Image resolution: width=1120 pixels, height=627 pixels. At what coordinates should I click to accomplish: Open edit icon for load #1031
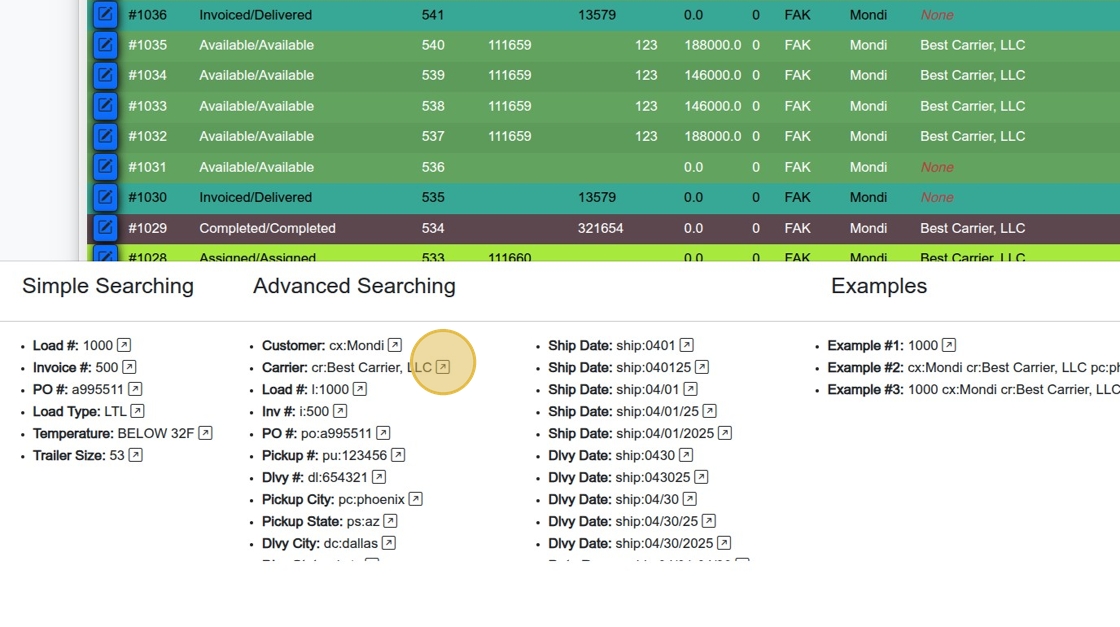105,166
